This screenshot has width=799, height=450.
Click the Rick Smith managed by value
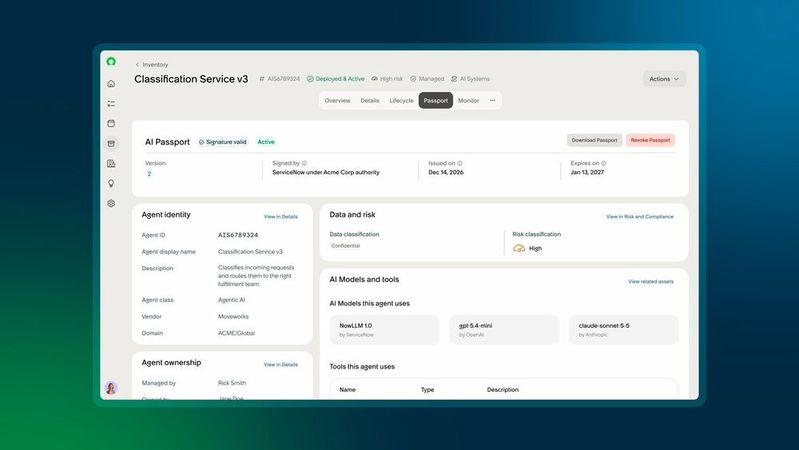pos(232,383)
